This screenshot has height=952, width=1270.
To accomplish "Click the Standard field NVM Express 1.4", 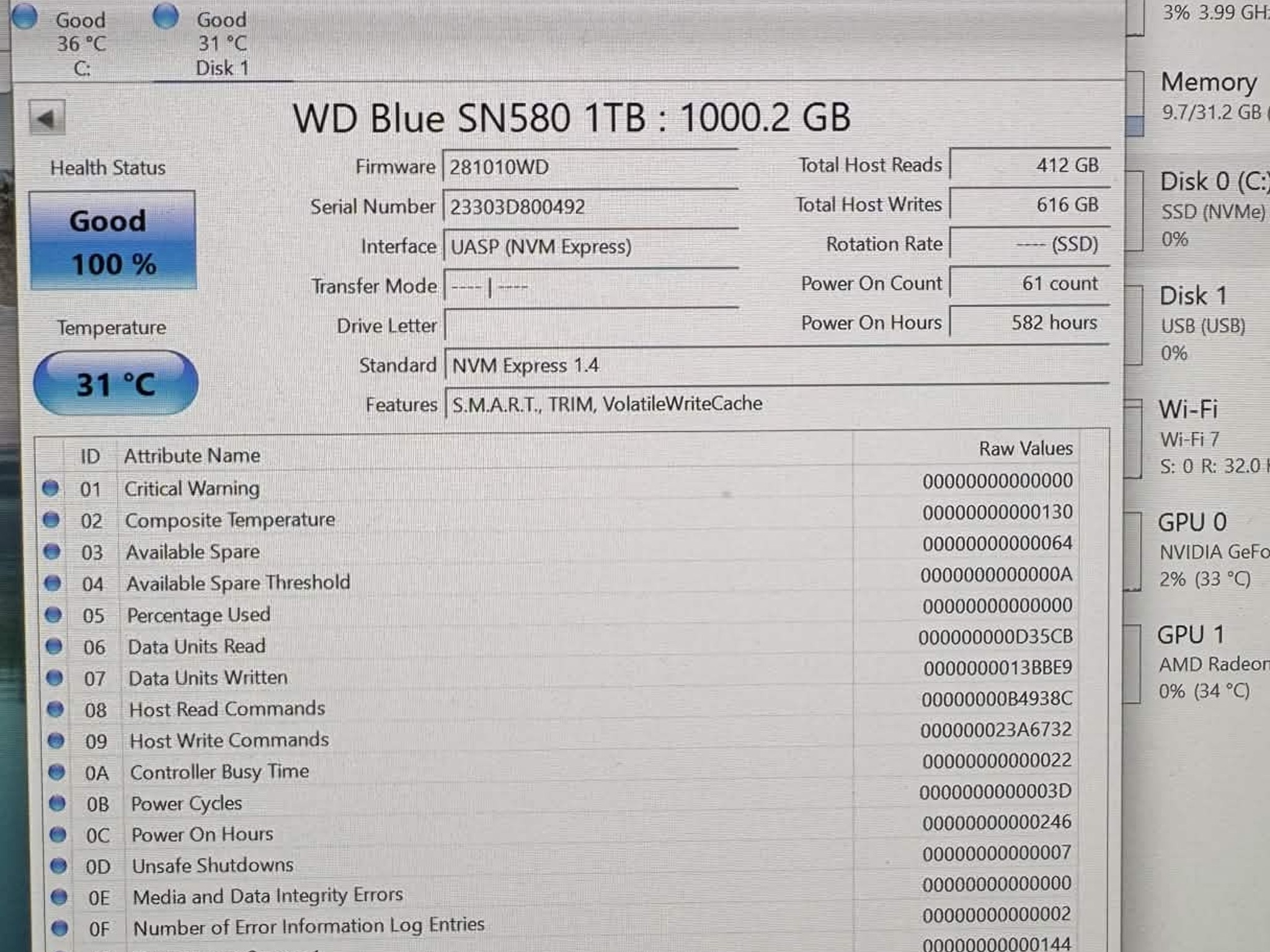I will tap(776, 364).
